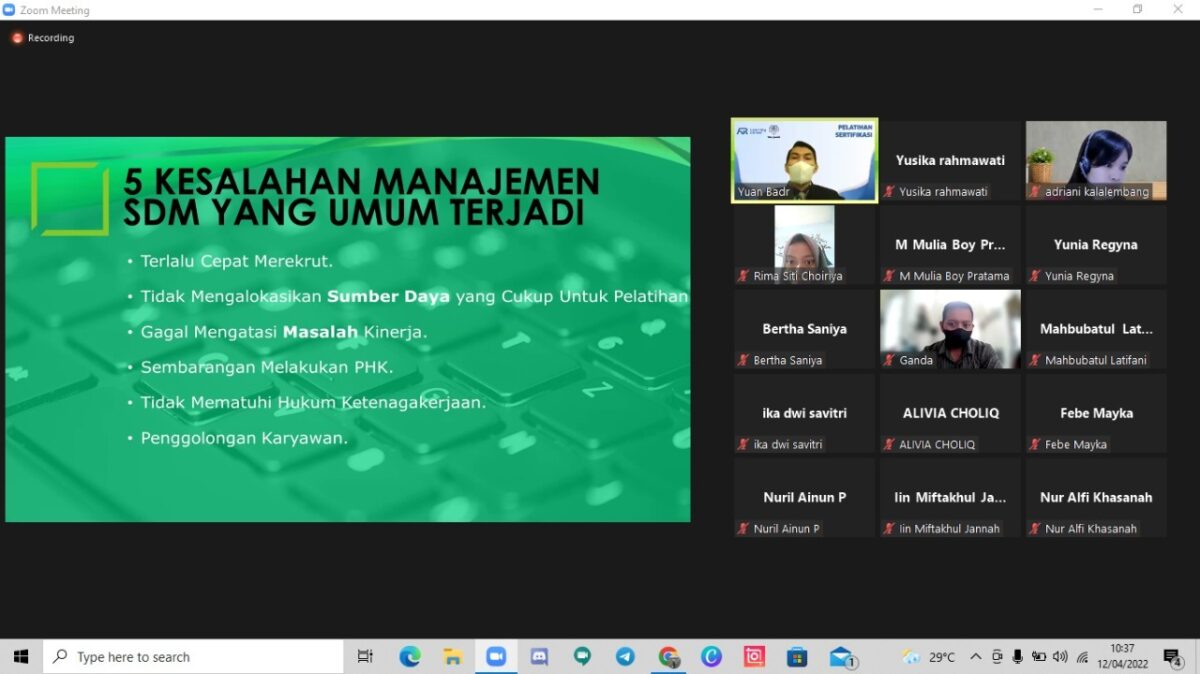
Task: Select Yuan Badr's video thumbnail
Action: (805, 161)
